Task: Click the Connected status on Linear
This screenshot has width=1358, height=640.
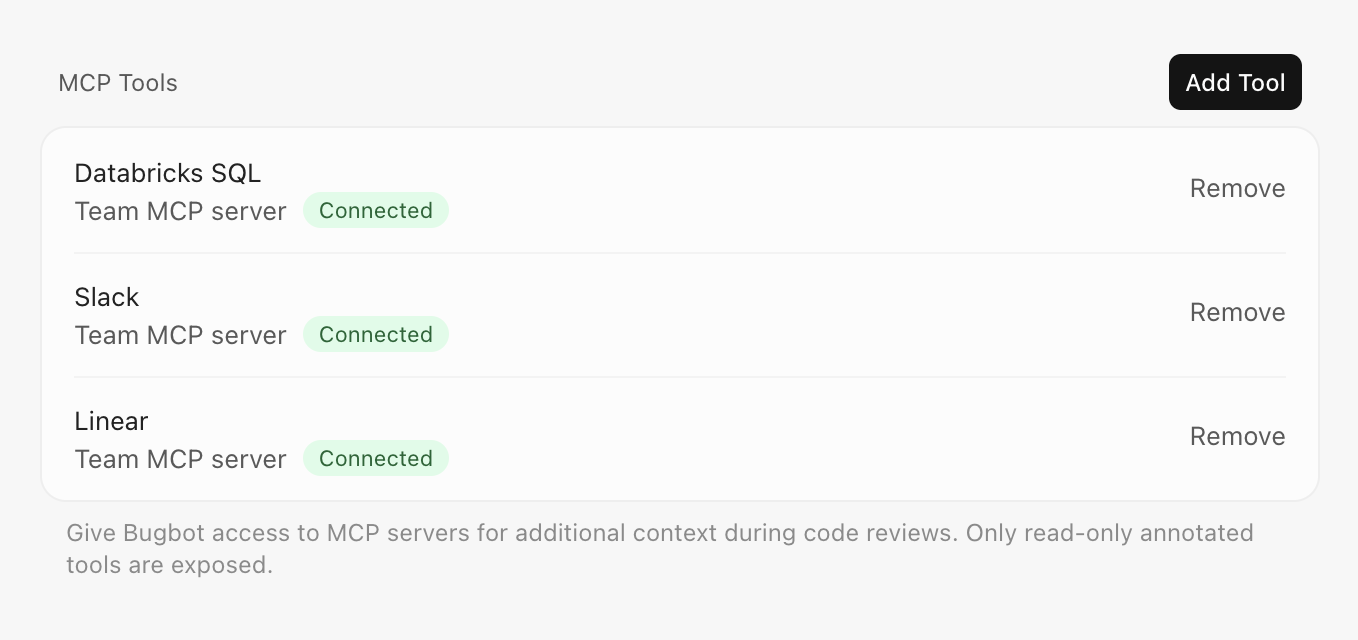Action: [376, 458]
